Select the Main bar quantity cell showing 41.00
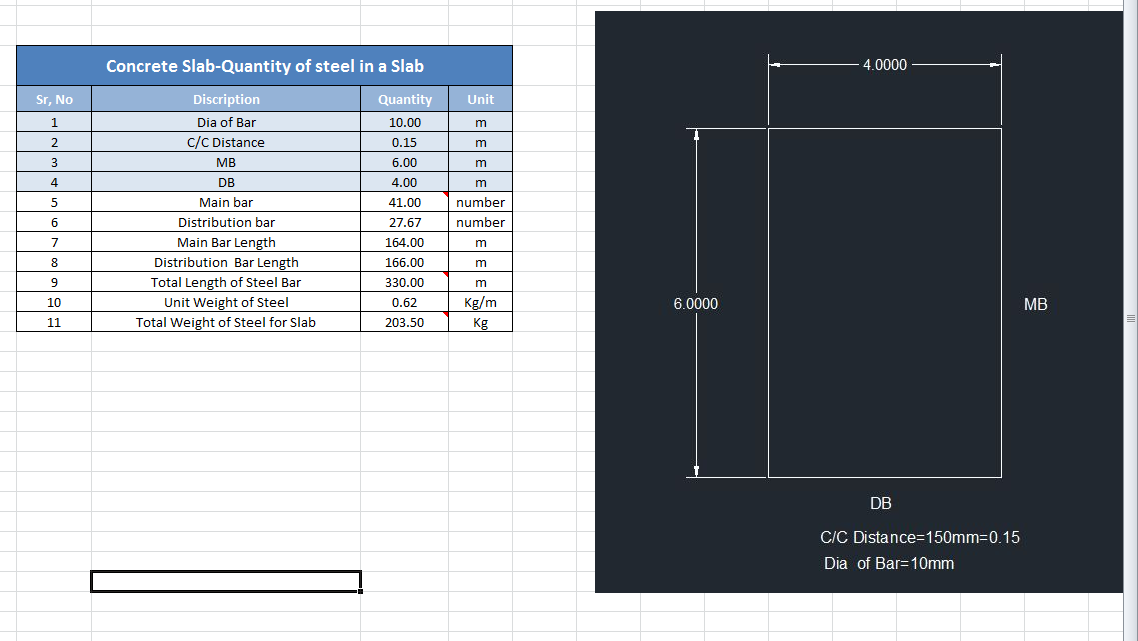 coord(404,202)
